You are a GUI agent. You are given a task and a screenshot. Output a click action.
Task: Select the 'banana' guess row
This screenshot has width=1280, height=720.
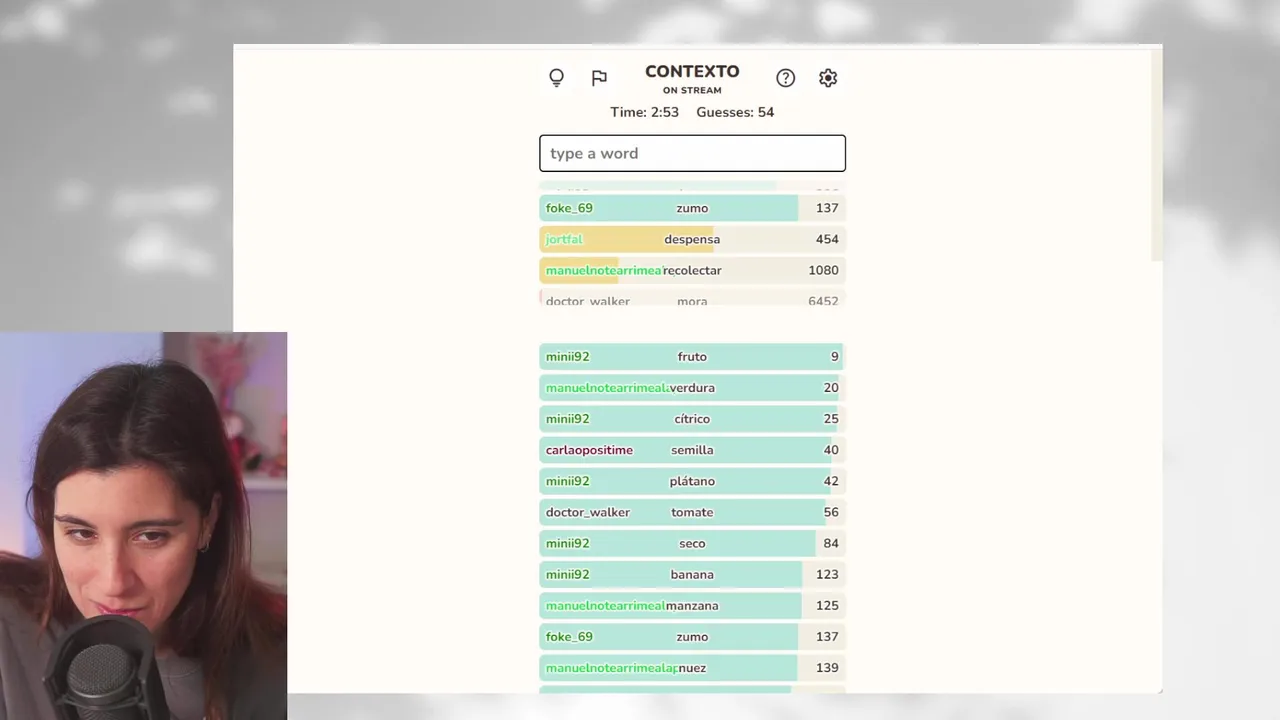[692, 574]
